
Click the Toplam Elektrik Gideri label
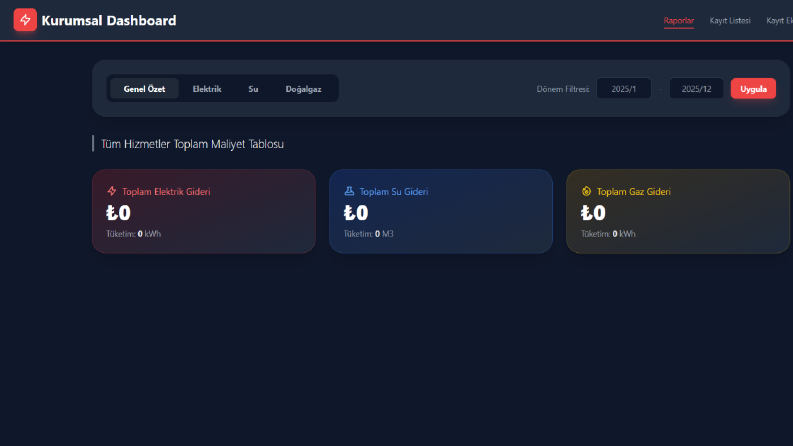pos(166,192)
